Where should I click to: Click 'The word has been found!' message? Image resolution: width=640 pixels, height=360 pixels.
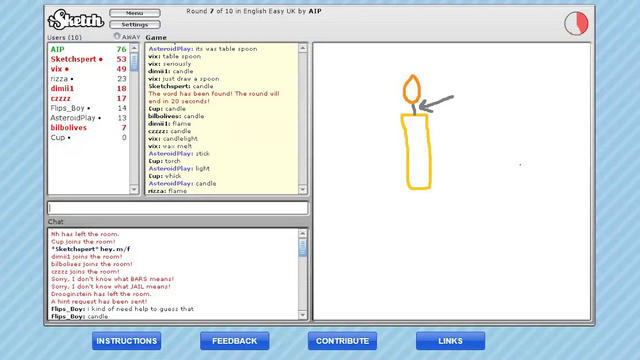click(214, 98)
